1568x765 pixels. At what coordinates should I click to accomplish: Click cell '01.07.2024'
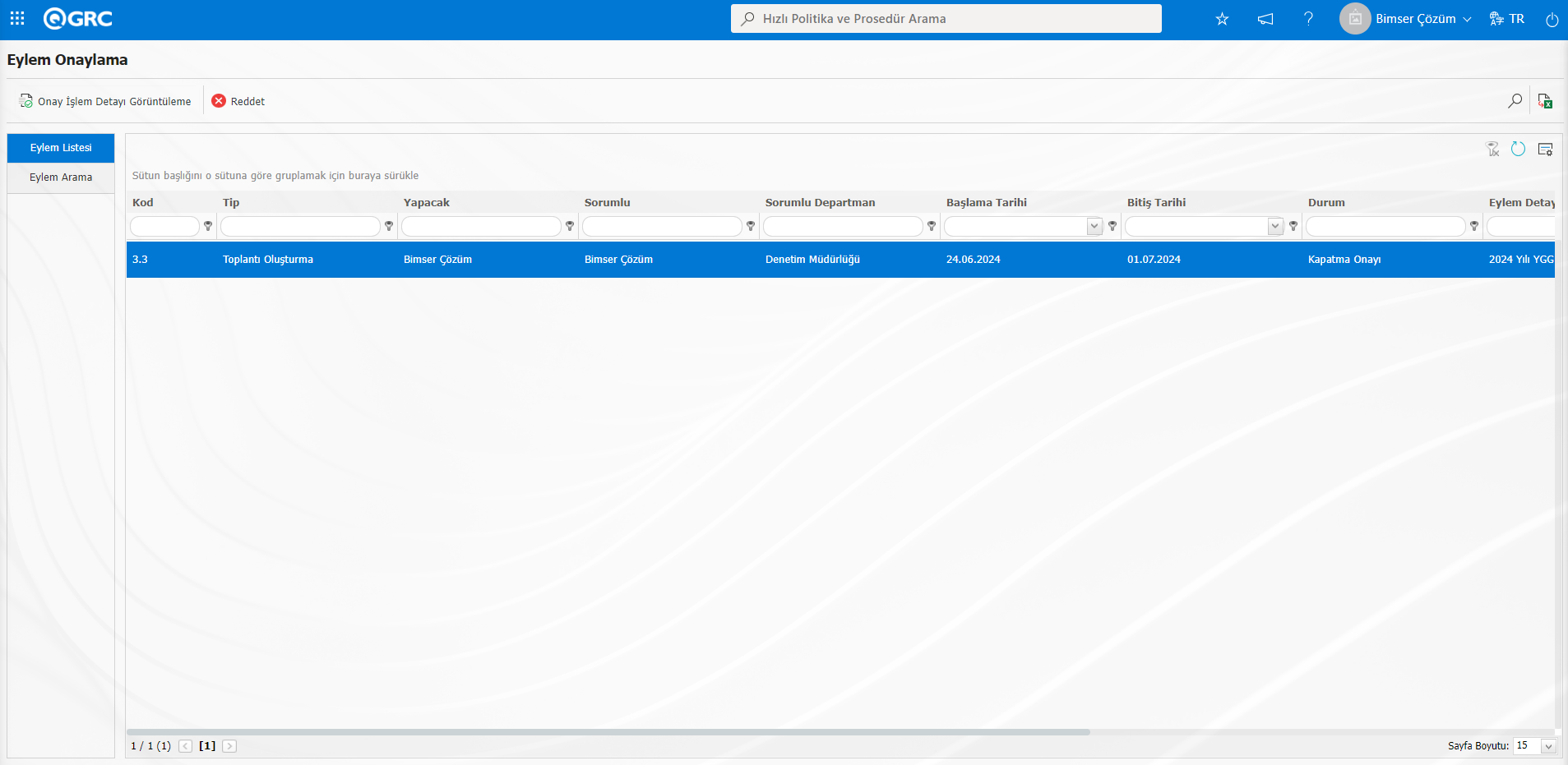coord(1154,260)
